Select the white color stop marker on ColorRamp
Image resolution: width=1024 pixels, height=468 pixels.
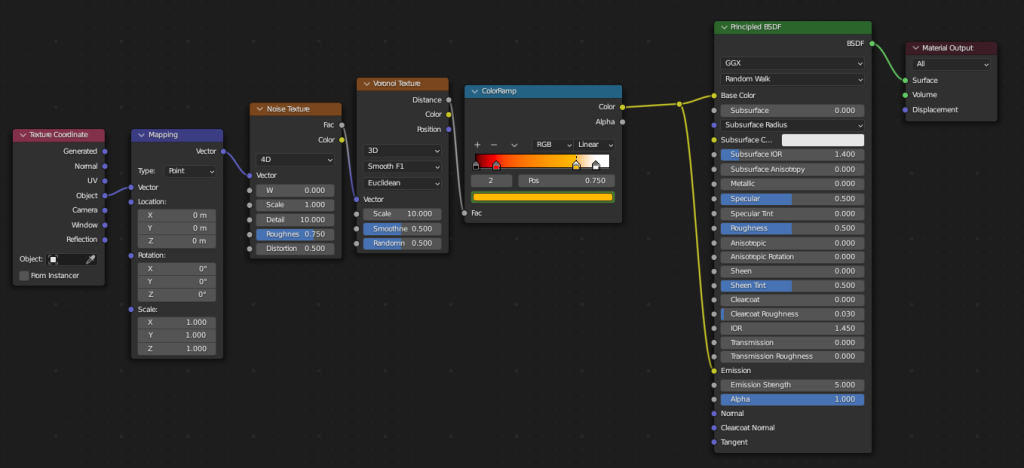[x=596, y=166]
